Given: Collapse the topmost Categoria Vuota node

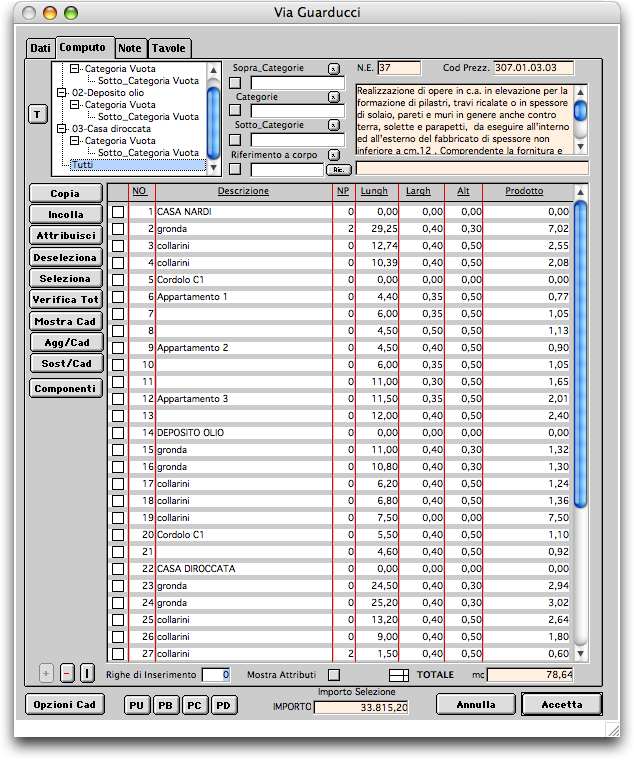Looking at the screenshot, I should click(74, 69).
